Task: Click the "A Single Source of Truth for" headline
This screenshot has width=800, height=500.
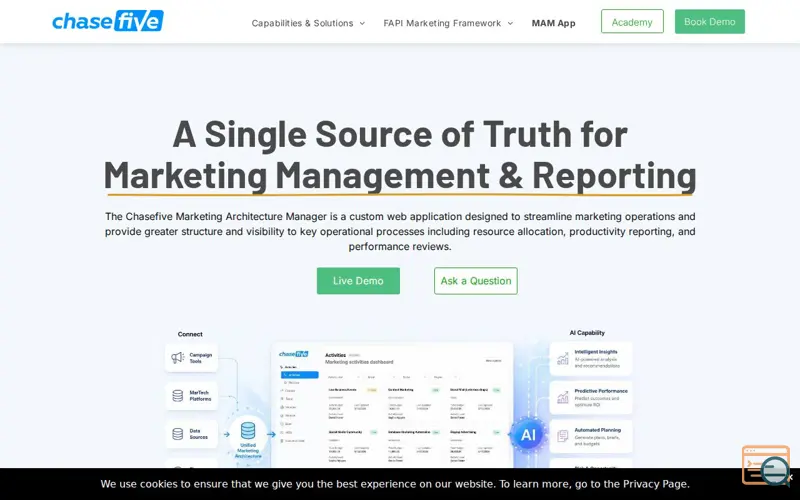Action: coord(400,134)
